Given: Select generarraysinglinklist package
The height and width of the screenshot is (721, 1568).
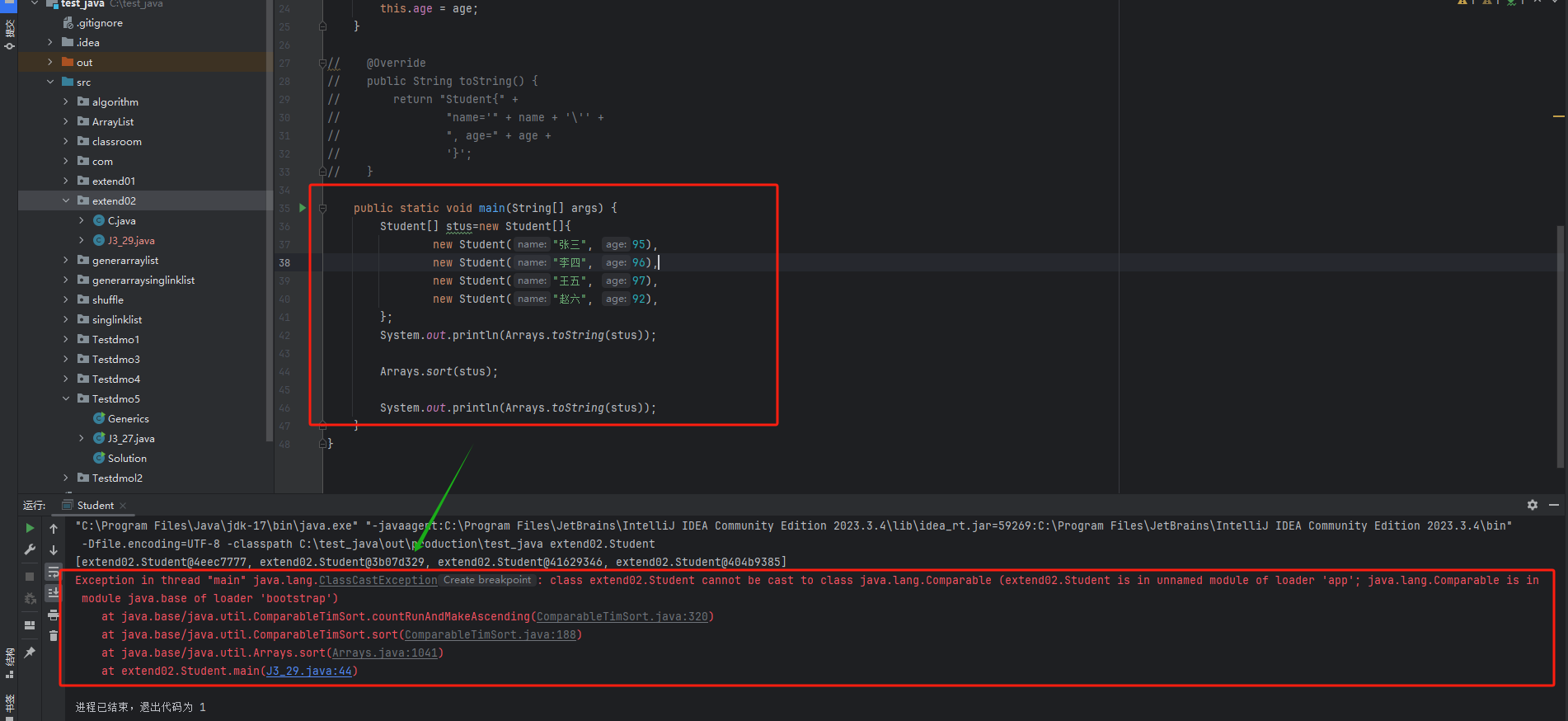Looking at the screenshot, I should tap(143, 280).
